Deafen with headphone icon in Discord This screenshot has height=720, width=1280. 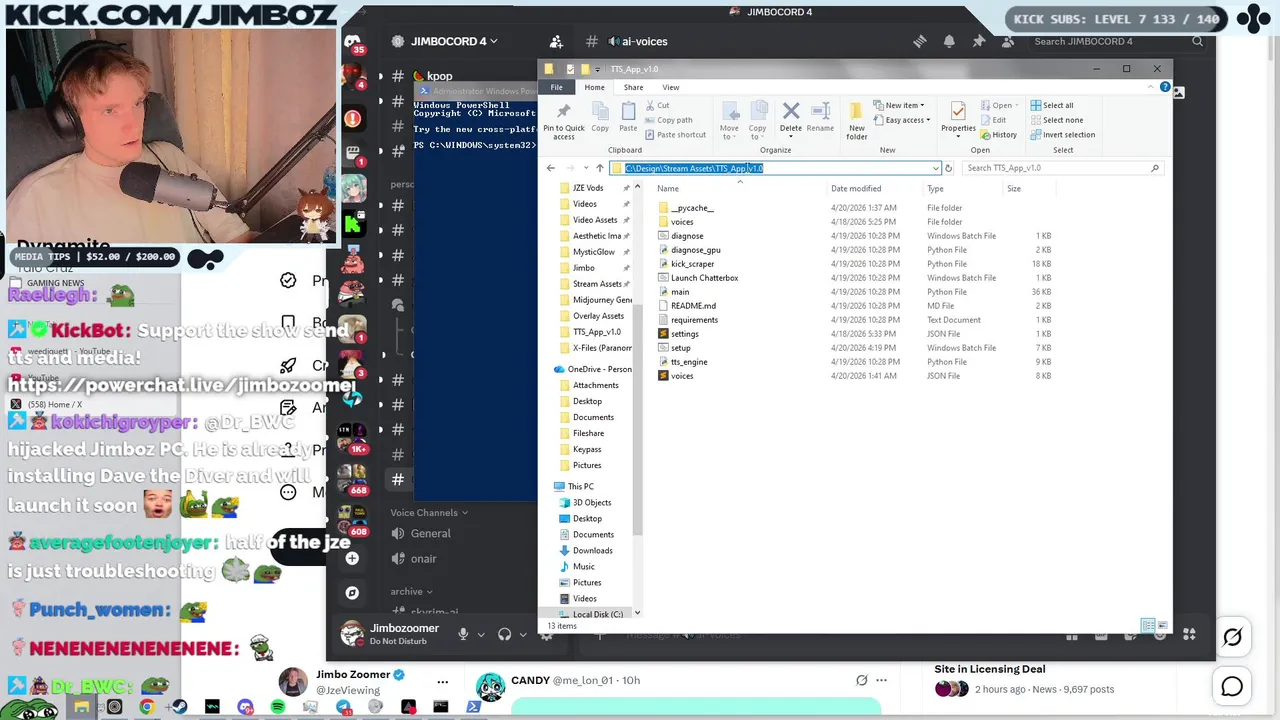coord(505,634)
